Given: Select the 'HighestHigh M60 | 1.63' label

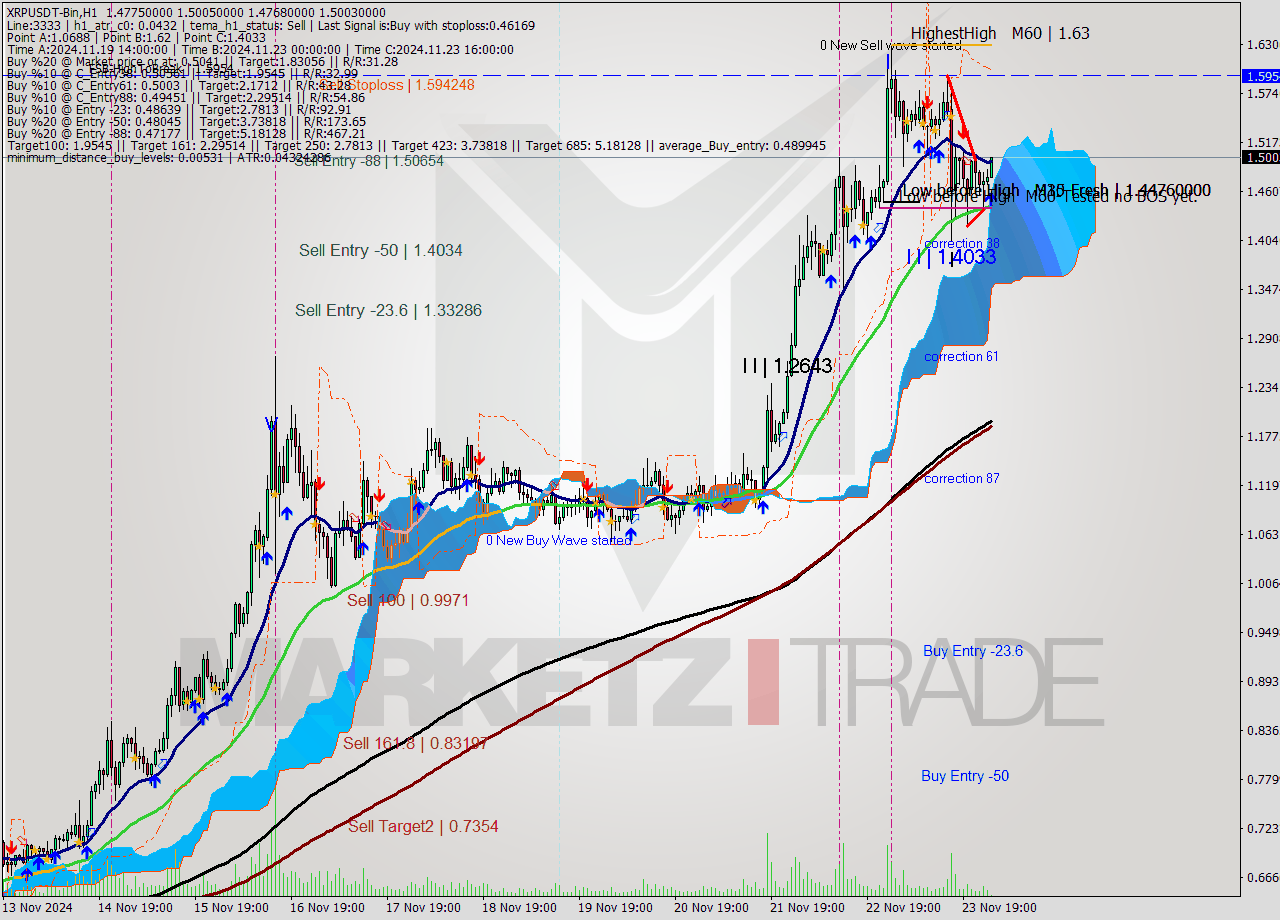Looking at the screenshot, I should click(1000, 33).
